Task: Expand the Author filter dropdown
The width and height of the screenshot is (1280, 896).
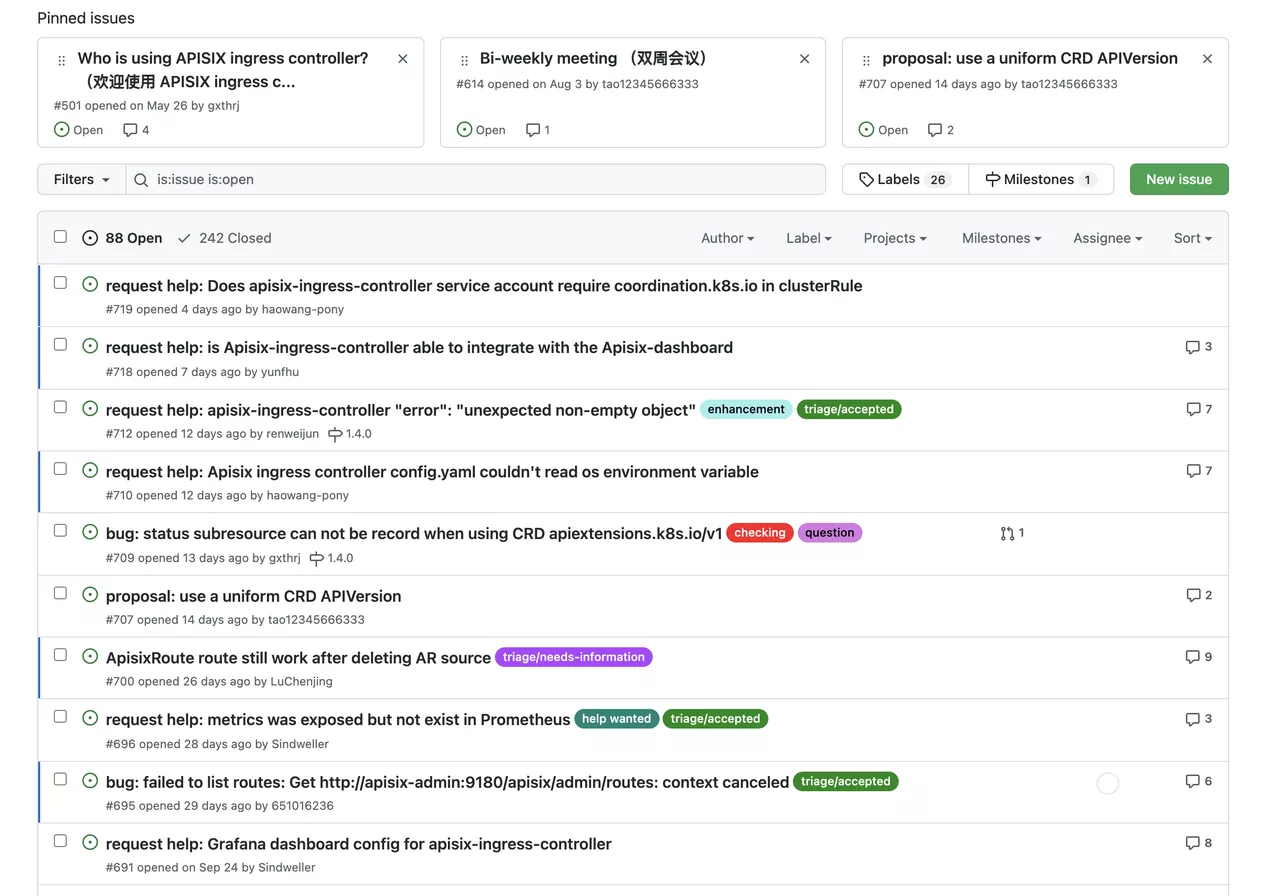Action: point(728,238)
